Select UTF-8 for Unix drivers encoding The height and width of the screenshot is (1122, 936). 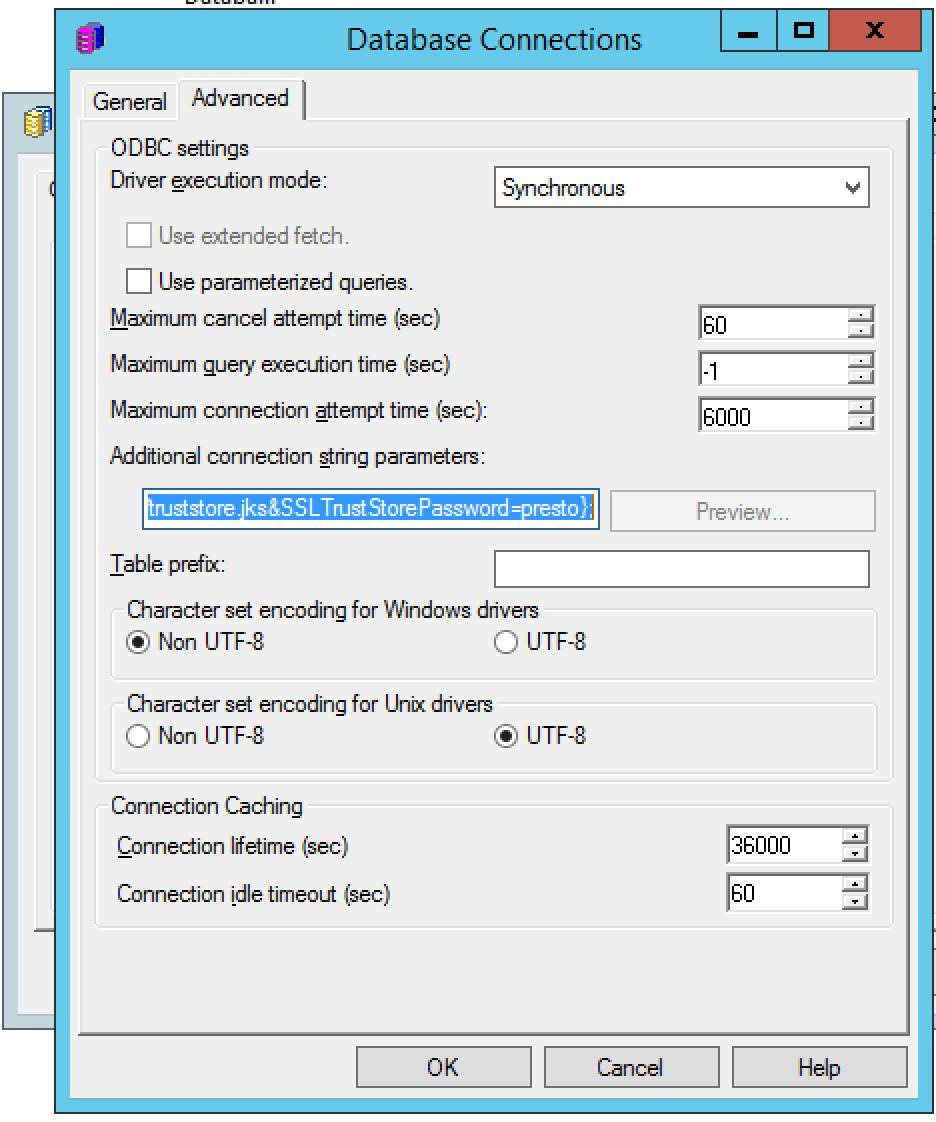click(x=506, y=737)
